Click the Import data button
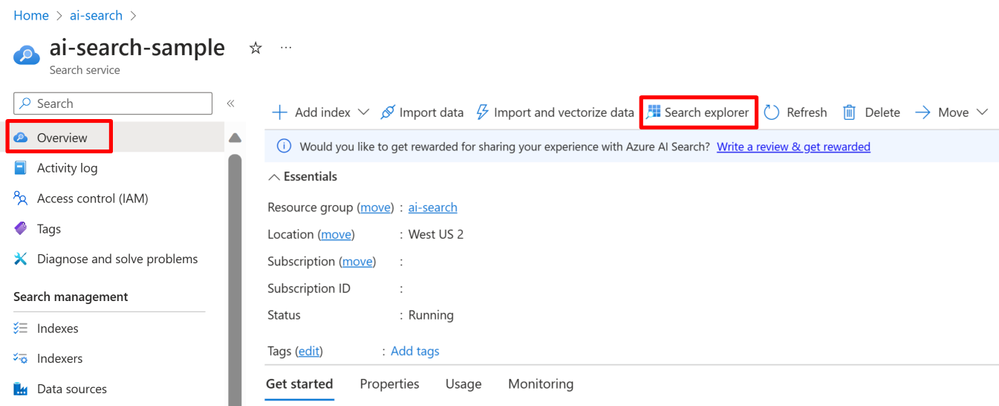 pos(422,113)
